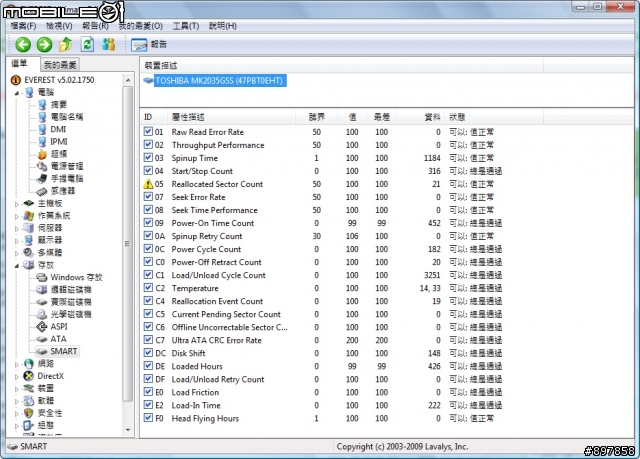The image size is (640, 459).
Task: Open the portable computer tree item
Action: (x=67, y=178)
